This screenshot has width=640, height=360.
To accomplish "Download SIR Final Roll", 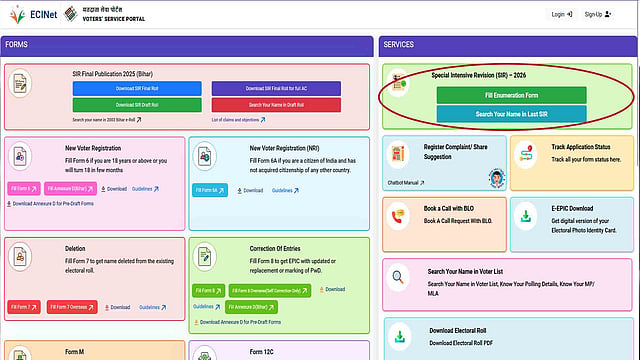I will (x=137, y=89).
